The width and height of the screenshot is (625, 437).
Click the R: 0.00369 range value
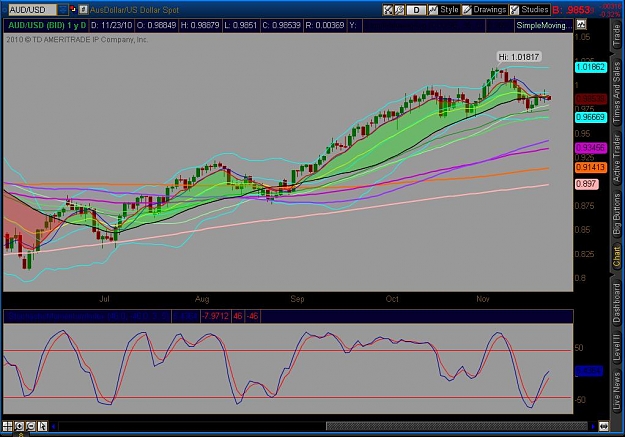(x=325, y=26)
